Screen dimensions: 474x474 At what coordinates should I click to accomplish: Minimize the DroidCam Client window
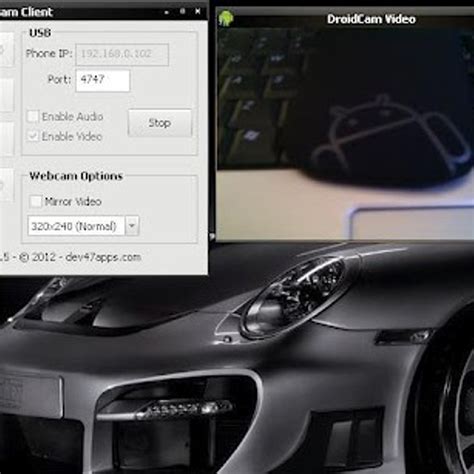point(167,12)
